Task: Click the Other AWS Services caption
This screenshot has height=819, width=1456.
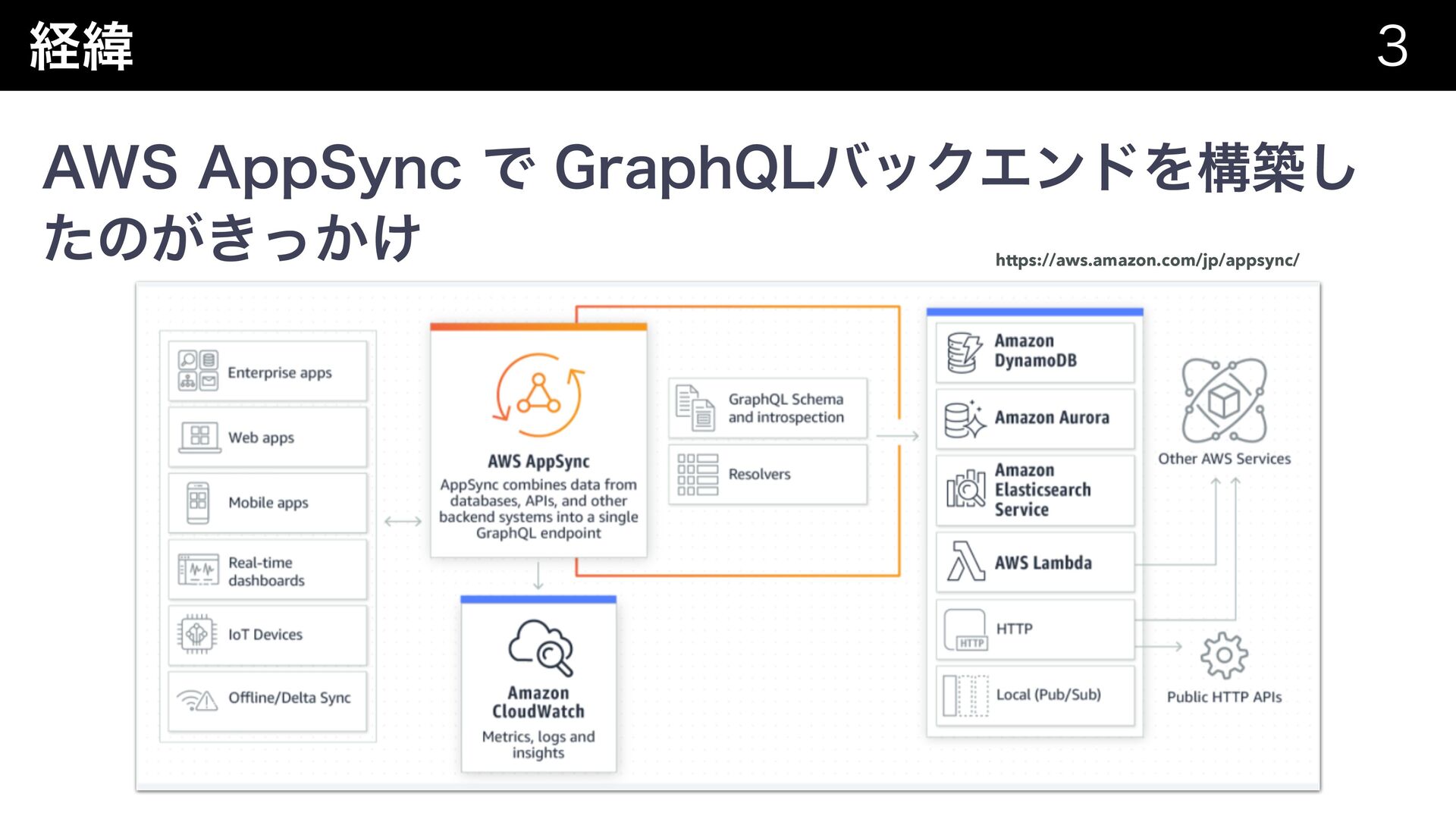Action: click(x=1224, y=459)
